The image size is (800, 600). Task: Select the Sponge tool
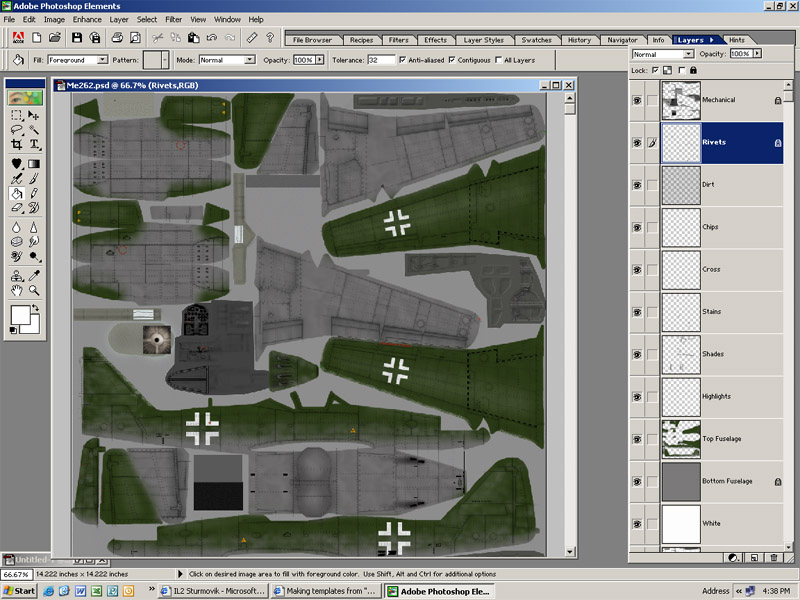point(16,241)
